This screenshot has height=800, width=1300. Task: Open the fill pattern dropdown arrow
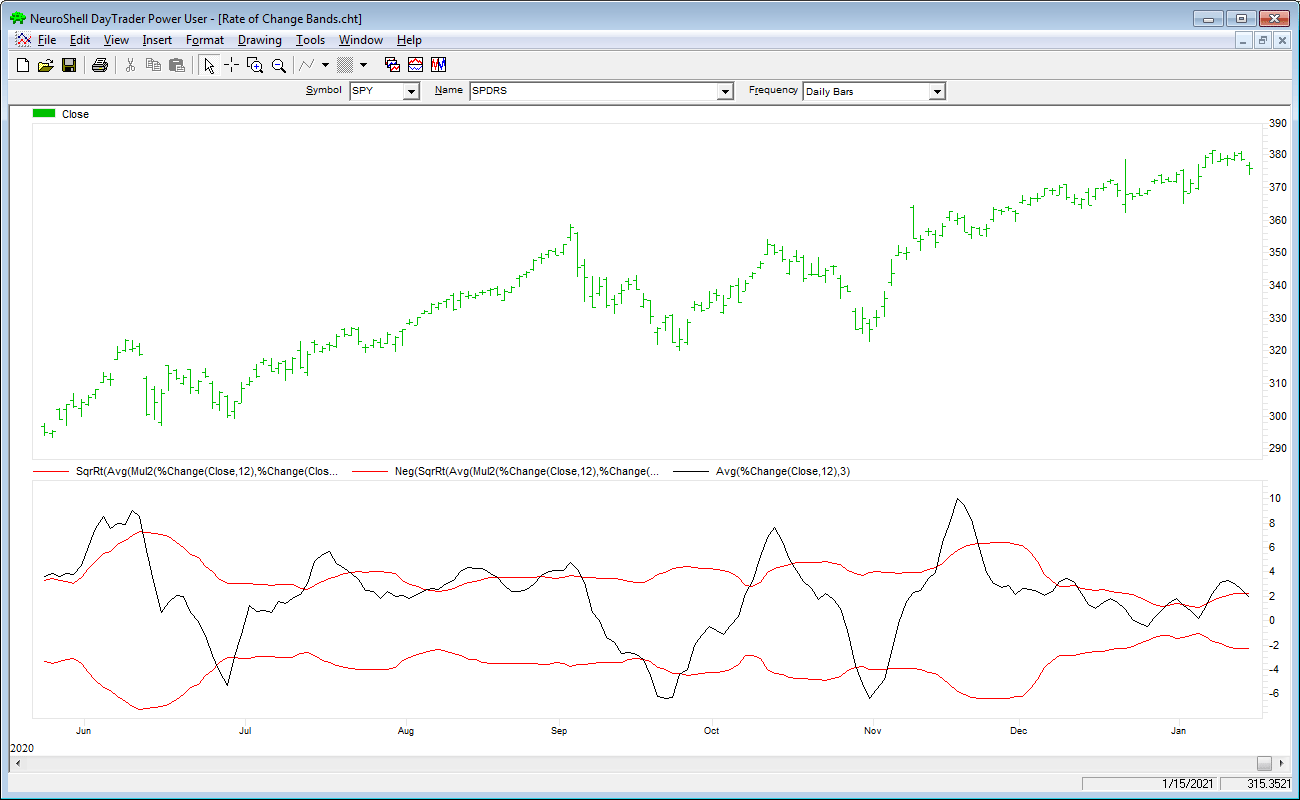pos(363,65)
